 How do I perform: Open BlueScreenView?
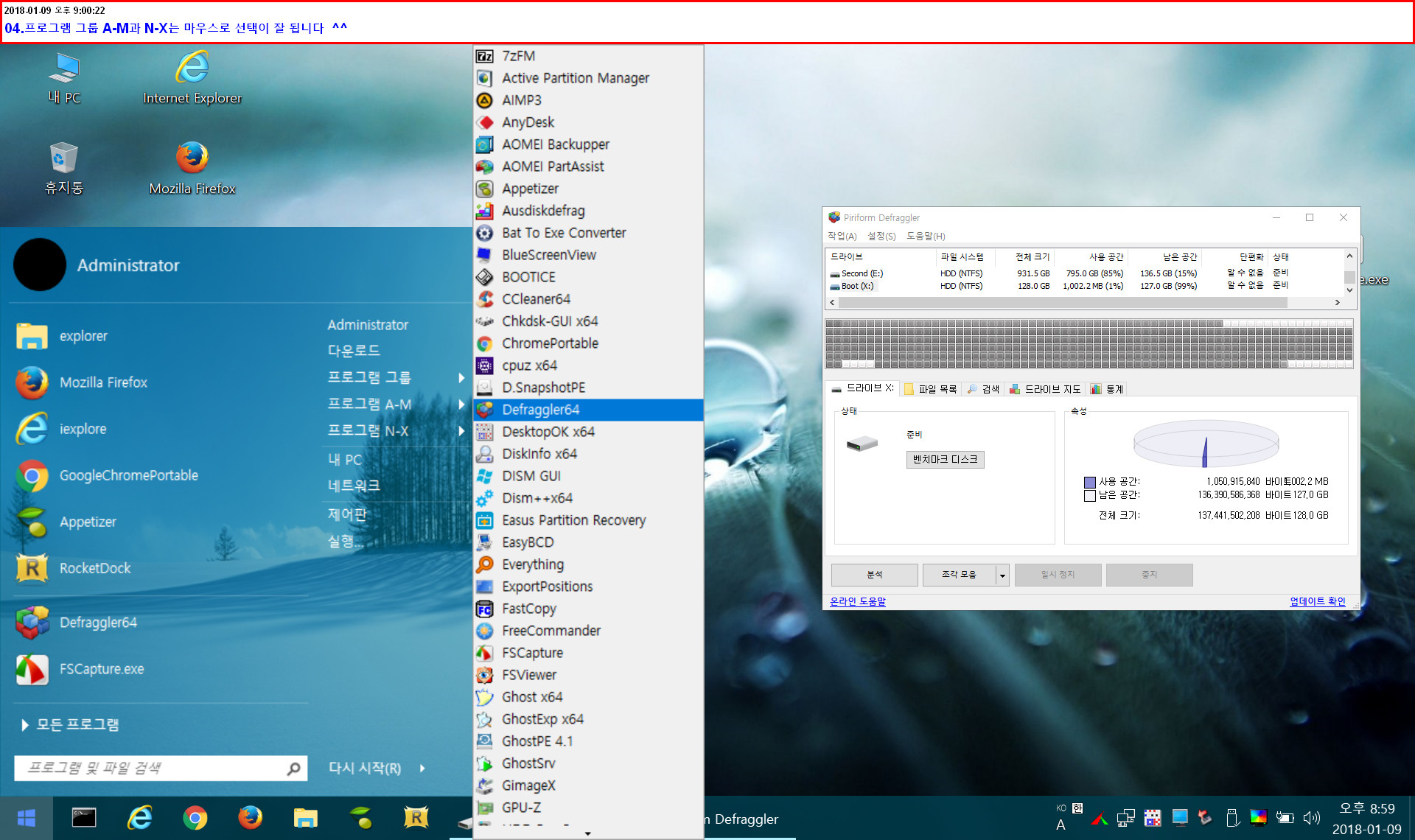tap(587, 255)
